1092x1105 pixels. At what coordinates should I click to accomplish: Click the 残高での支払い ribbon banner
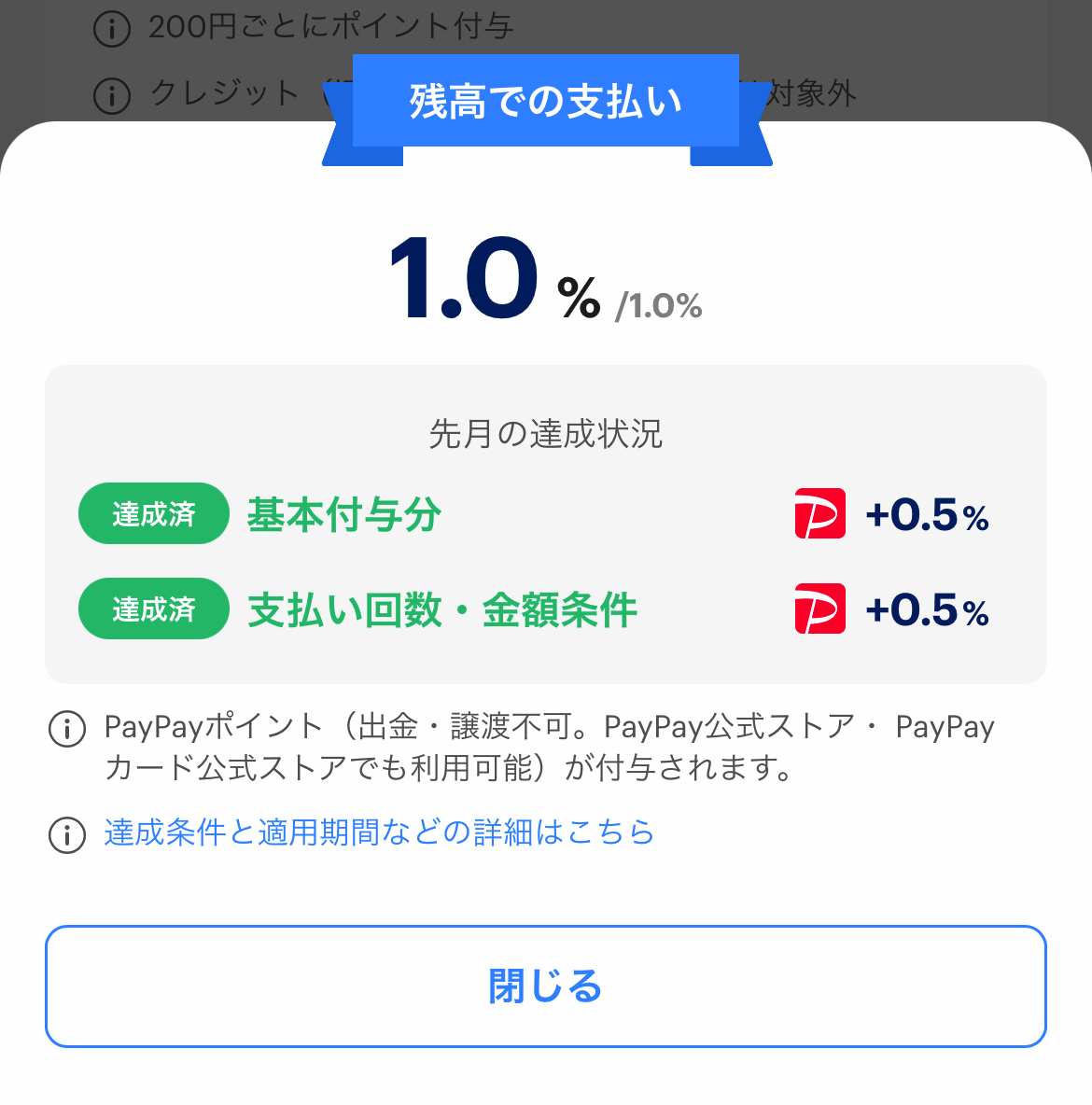point(546,102)
